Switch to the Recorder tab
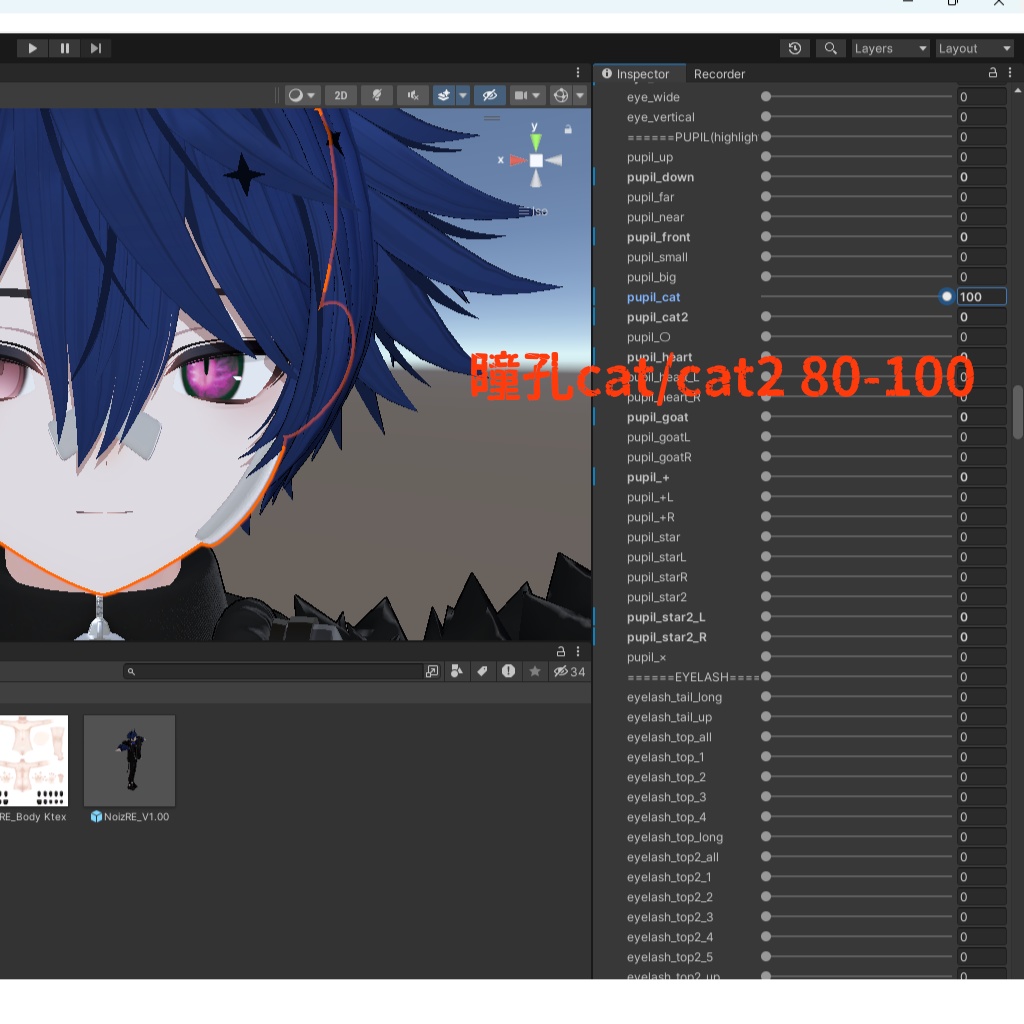This screenshot has height=1024, width=1024. (x=719, y=74)
